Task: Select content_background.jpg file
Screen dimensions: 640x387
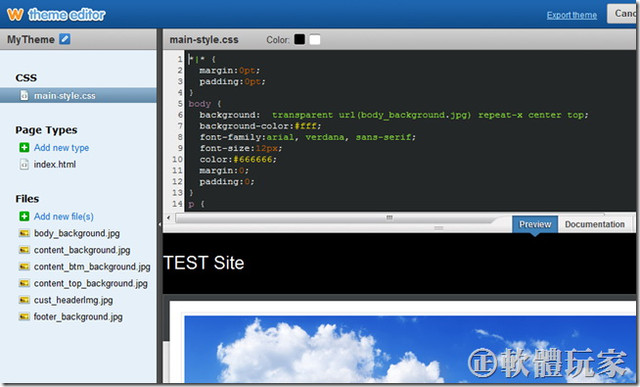Action: 82,250
